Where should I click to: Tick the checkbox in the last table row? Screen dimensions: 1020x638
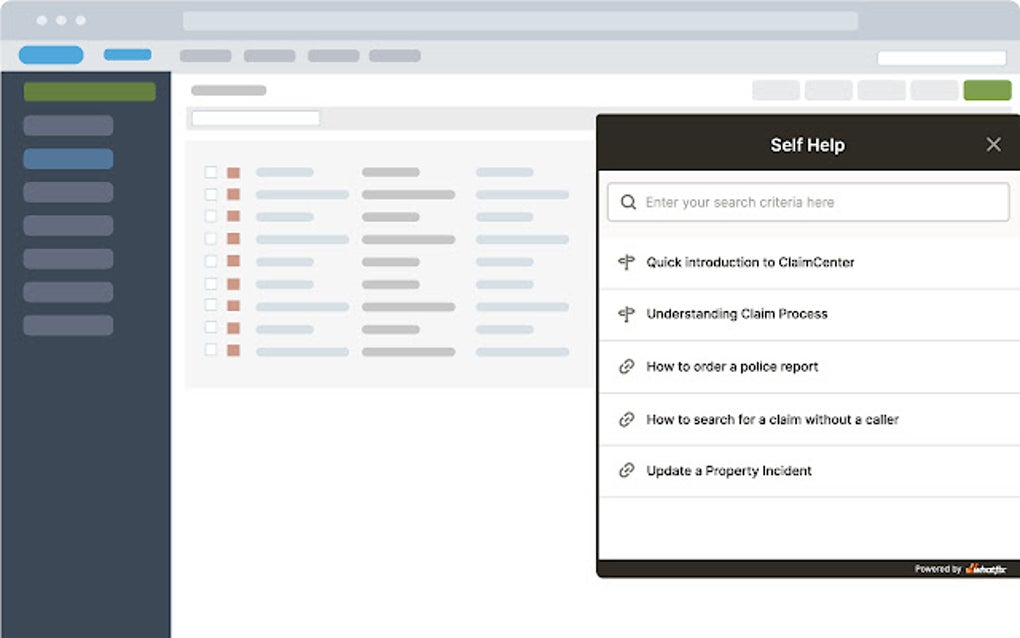tap(210, 351)
